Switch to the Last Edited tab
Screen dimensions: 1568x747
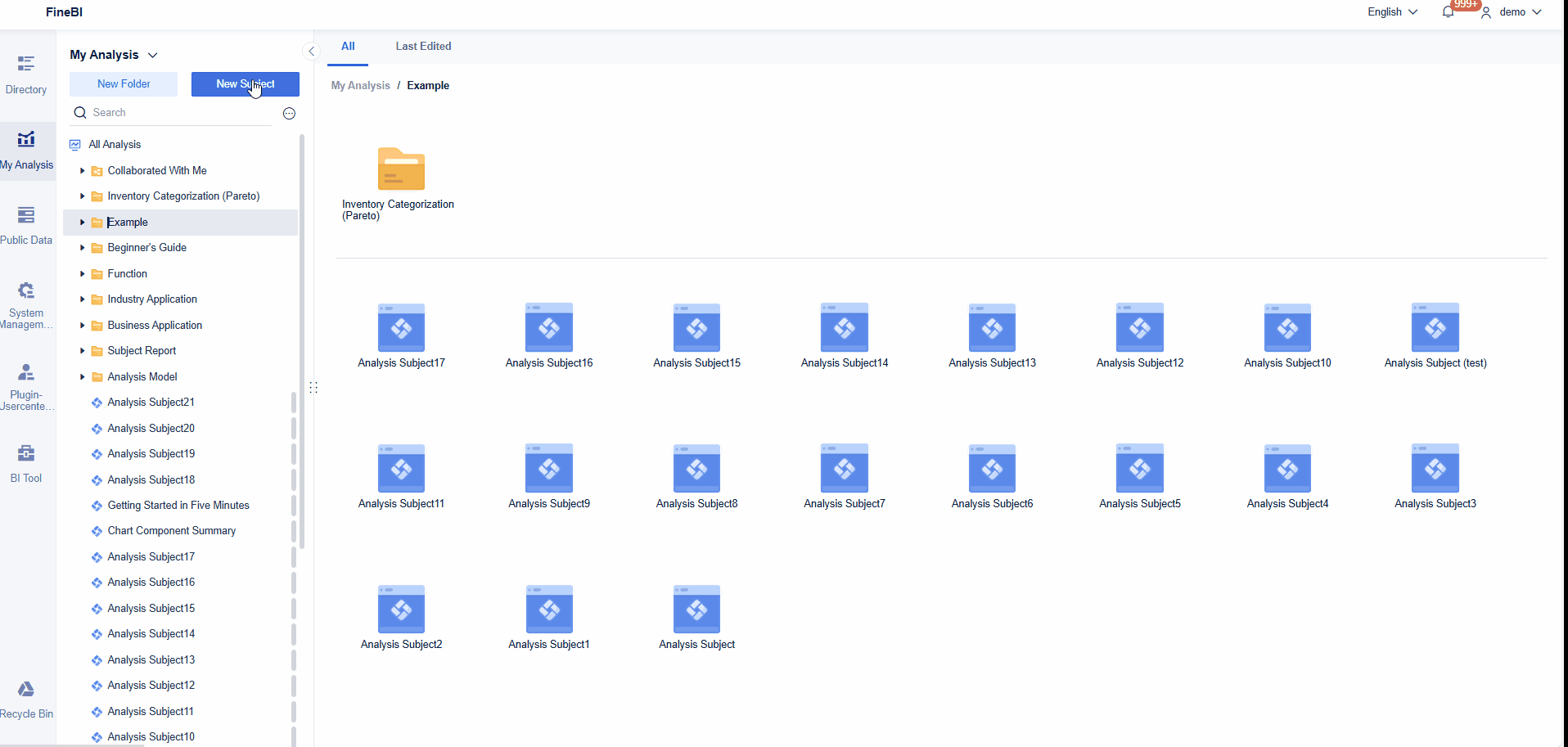coord(423,47)
